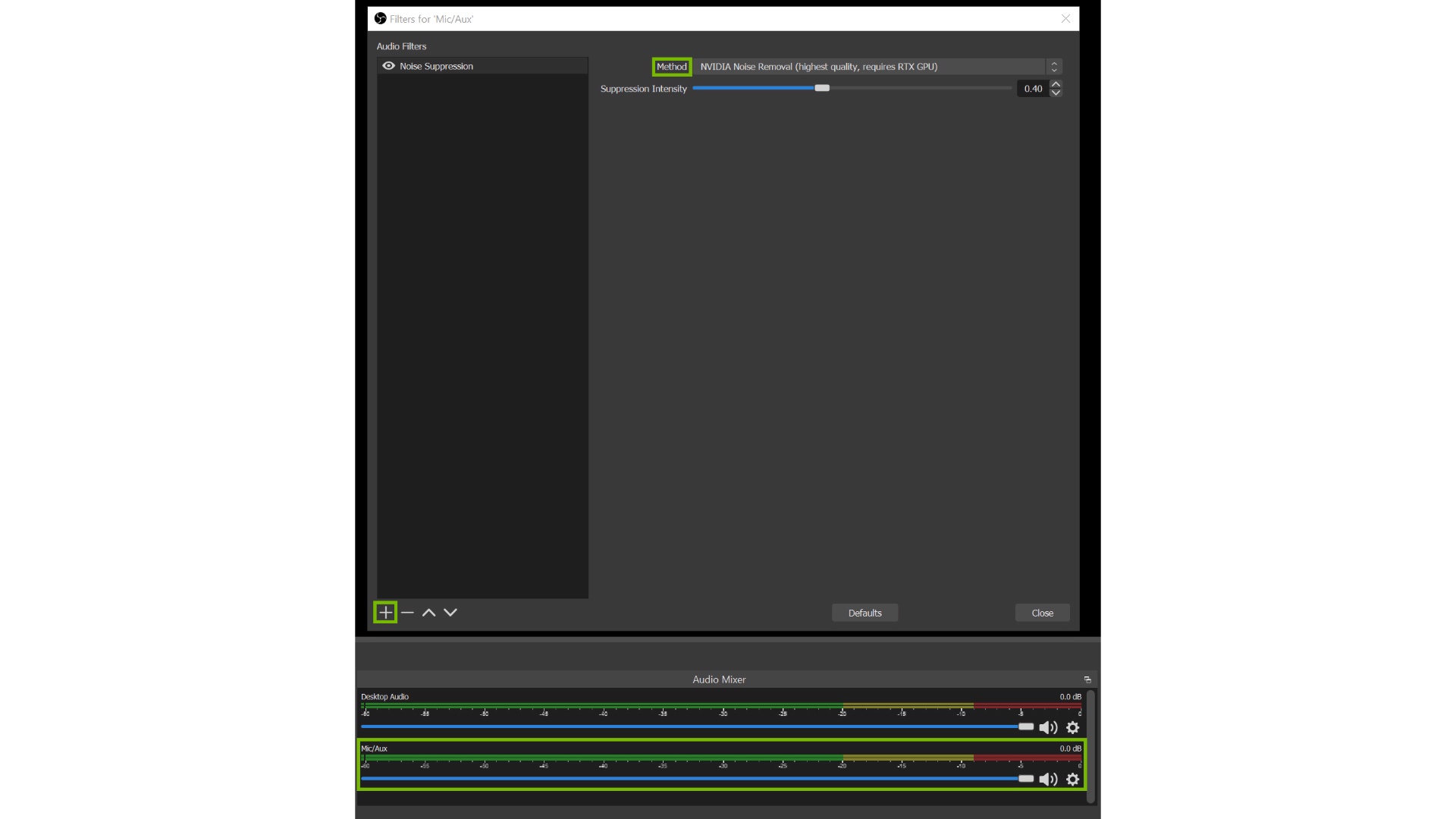This screenshot has width=1456, height=819.
Task: Click the Close button
Action: [1042, 613]
